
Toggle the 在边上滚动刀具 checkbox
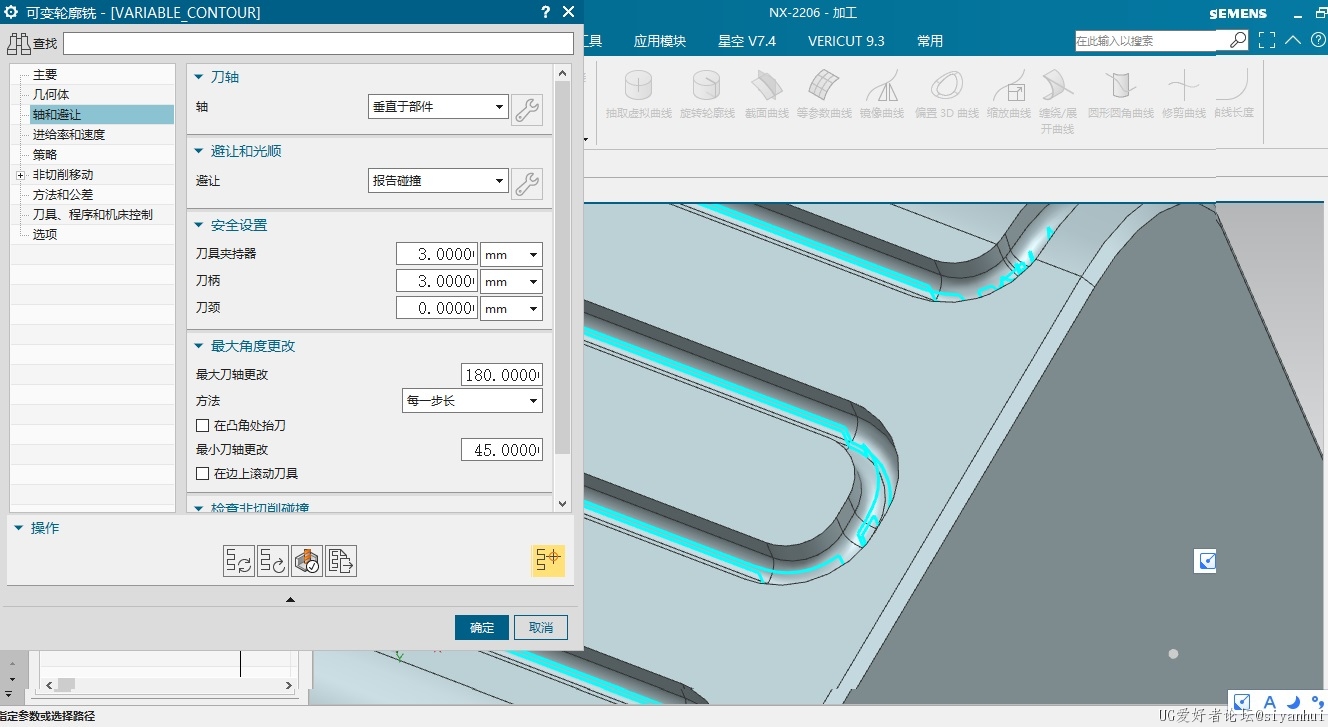(x=203, y=474)
